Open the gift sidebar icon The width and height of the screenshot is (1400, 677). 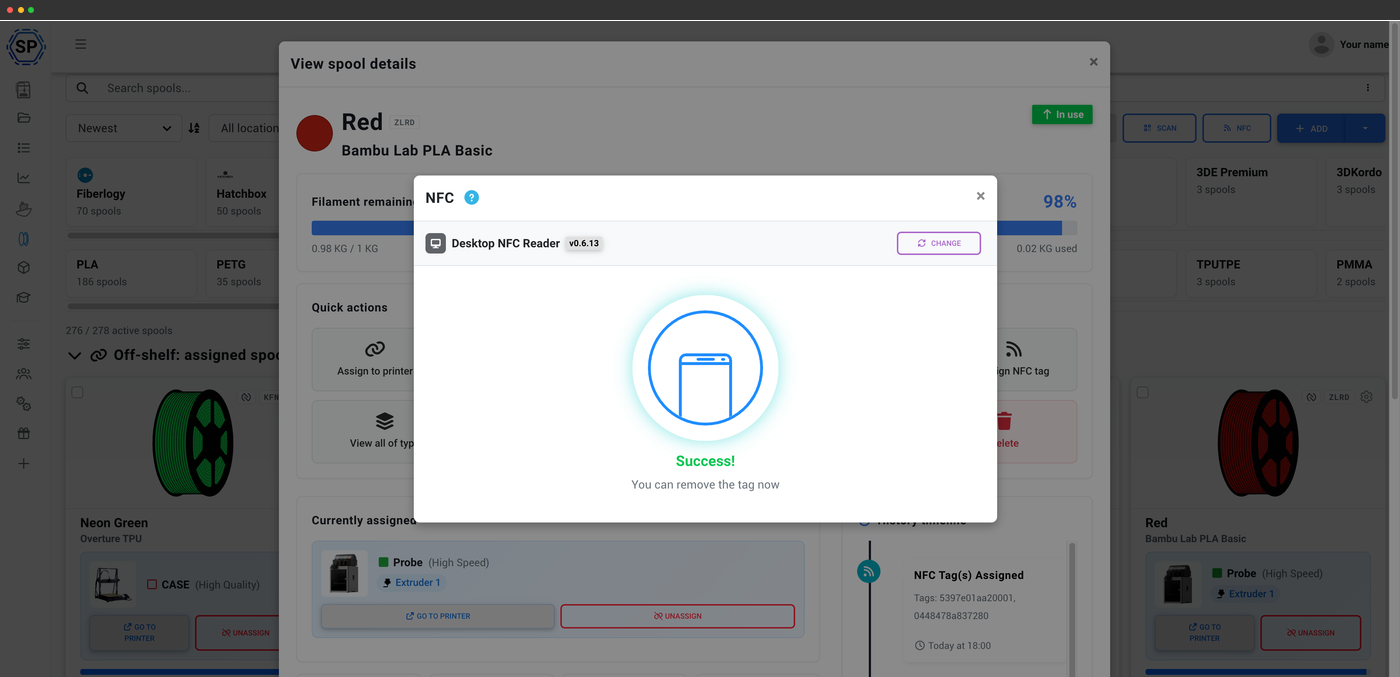23,434
